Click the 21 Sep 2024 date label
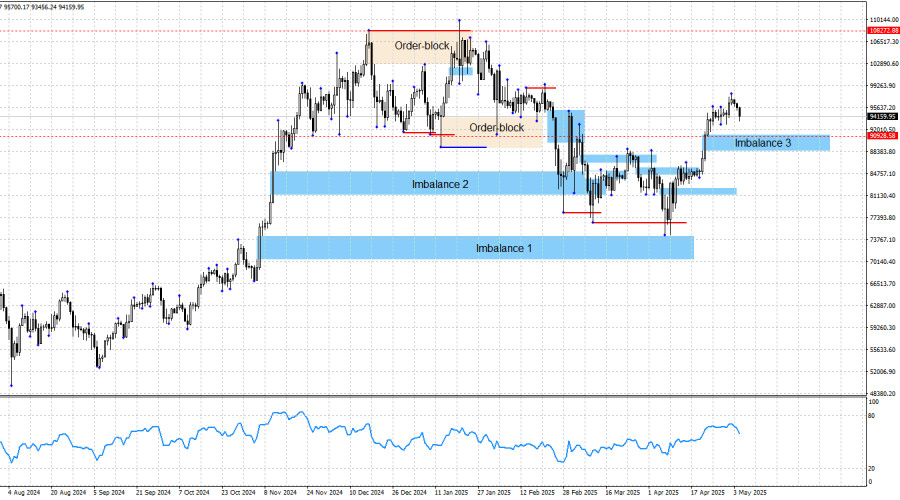 click(153, 493)
